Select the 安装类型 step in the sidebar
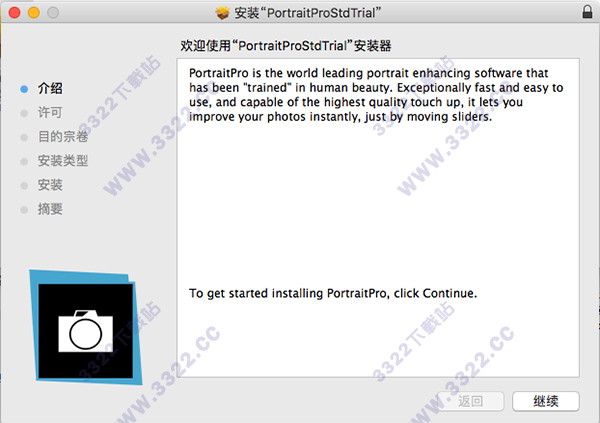 click(x=63, y=161)
